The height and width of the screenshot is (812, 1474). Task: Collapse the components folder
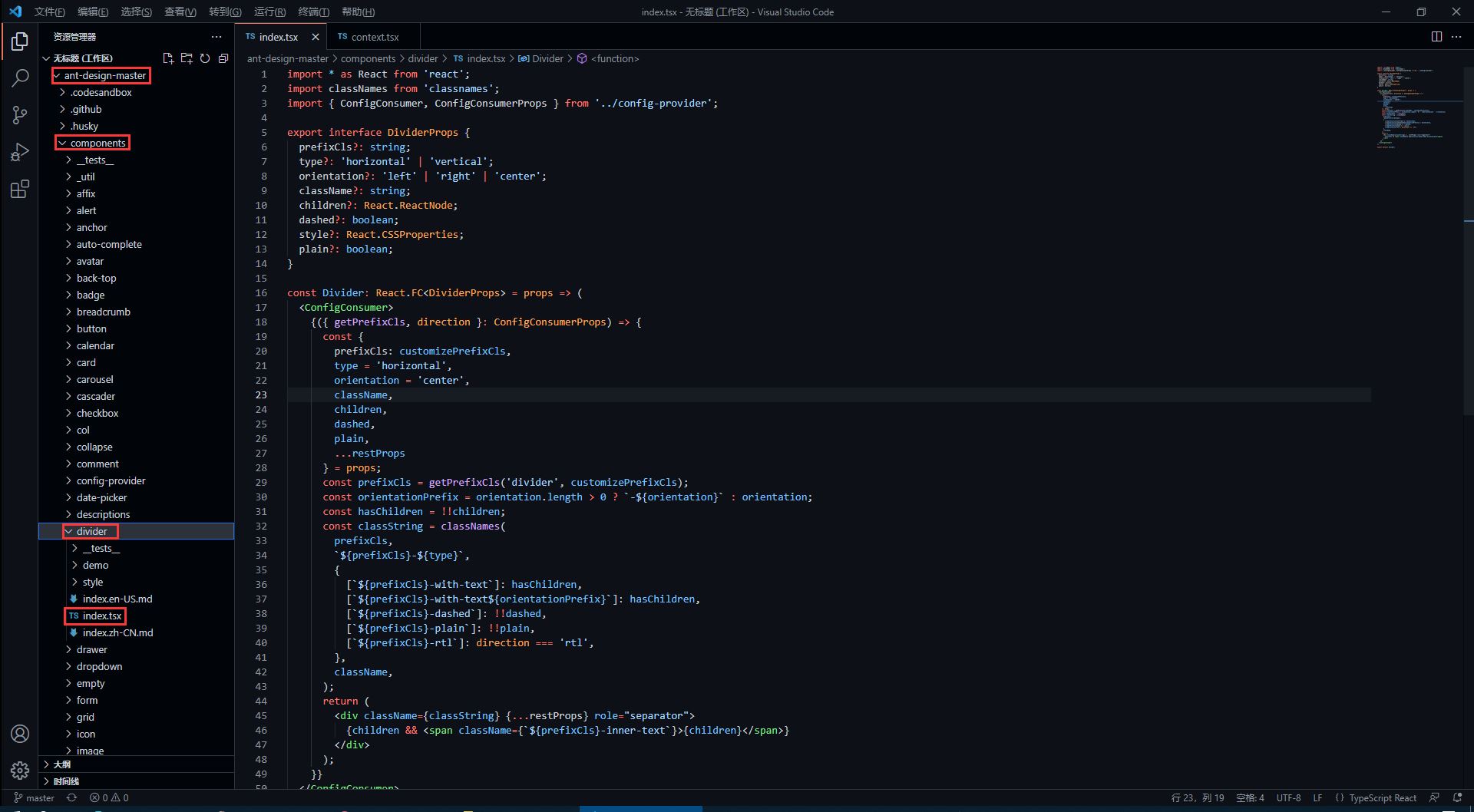(x=97, y=143)
